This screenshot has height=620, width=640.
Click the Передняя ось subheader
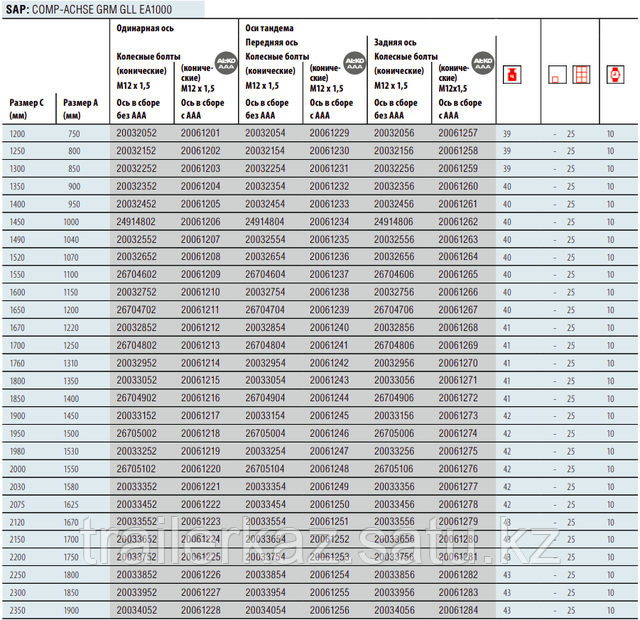click(x=271, y=42)
